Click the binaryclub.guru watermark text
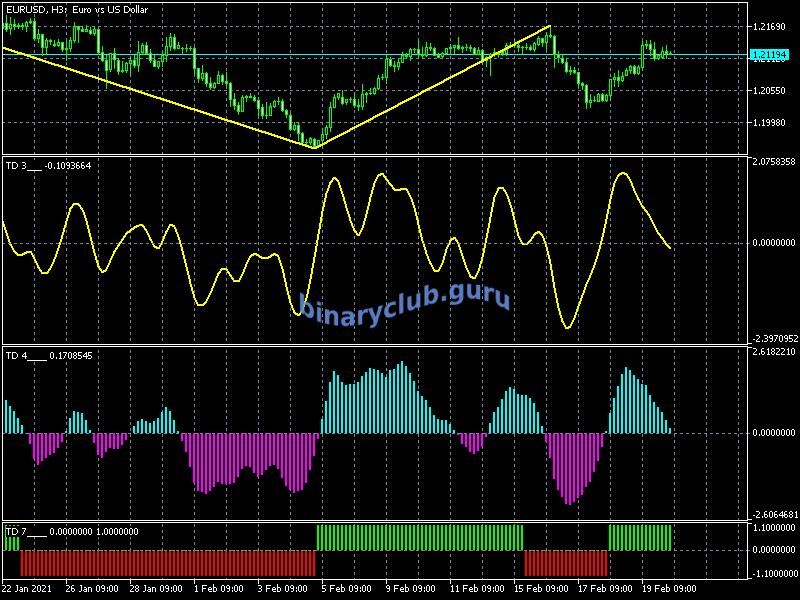The image size is (800, 600). 405,303
